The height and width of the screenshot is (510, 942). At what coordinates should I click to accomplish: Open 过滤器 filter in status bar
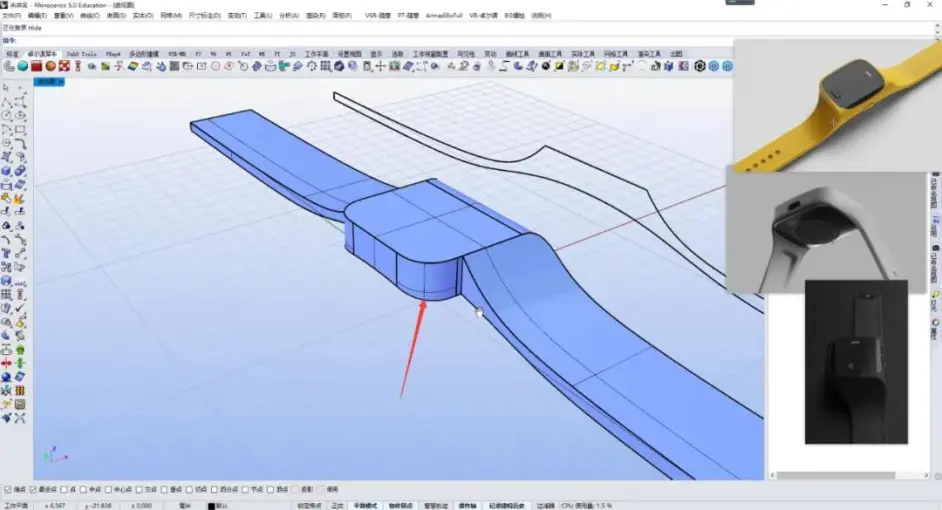pyautogui.click(x=545, y=506)
